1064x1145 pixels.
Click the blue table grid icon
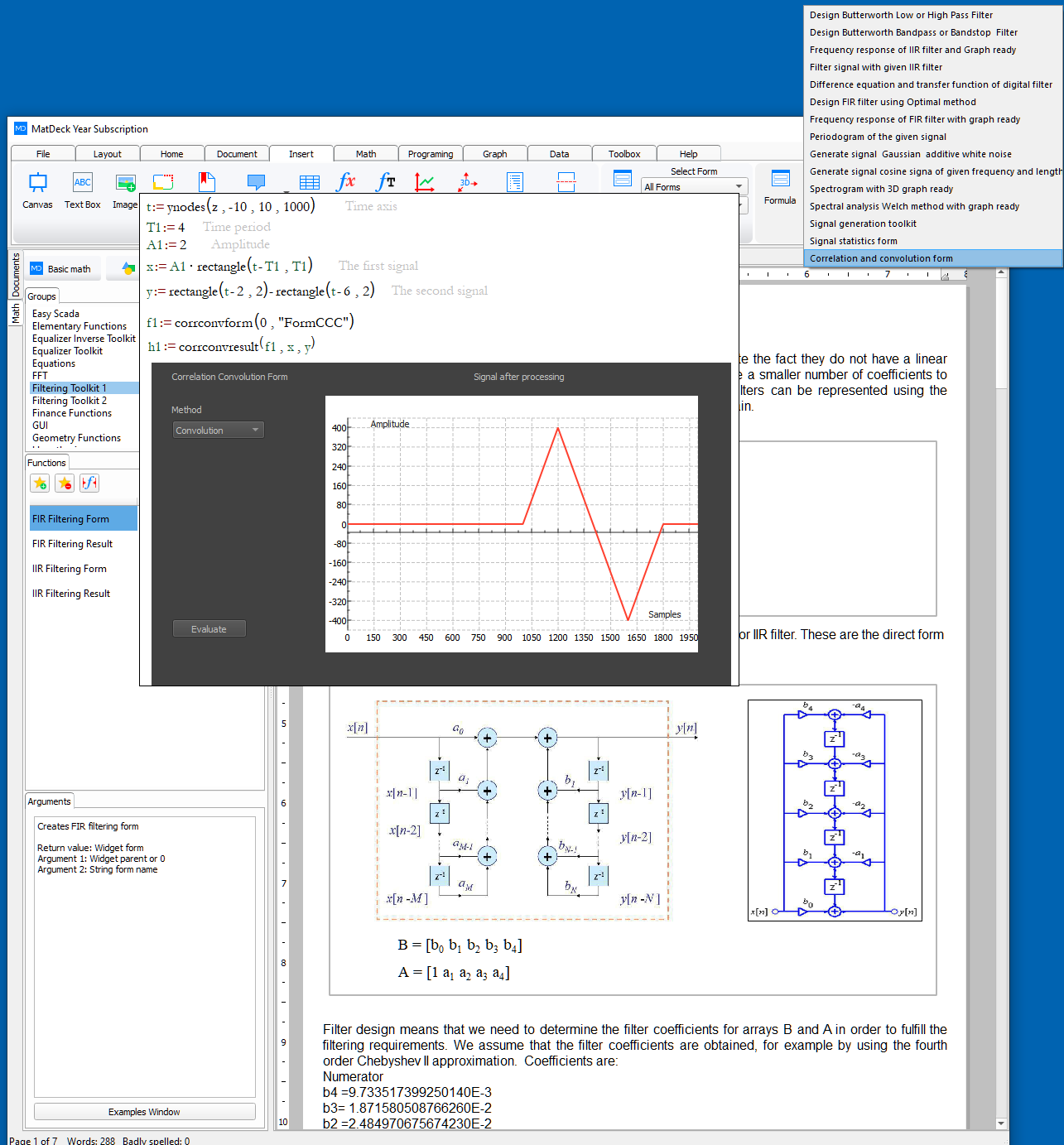pyautogui.click(x=310, y=183)
